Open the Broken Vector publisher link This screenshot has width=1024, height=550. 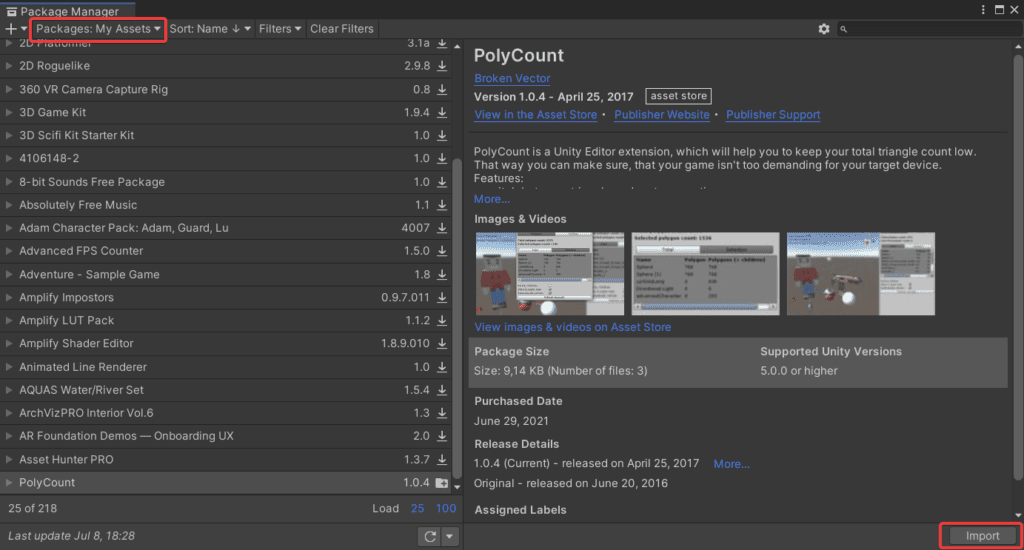[x=512, y=78]
